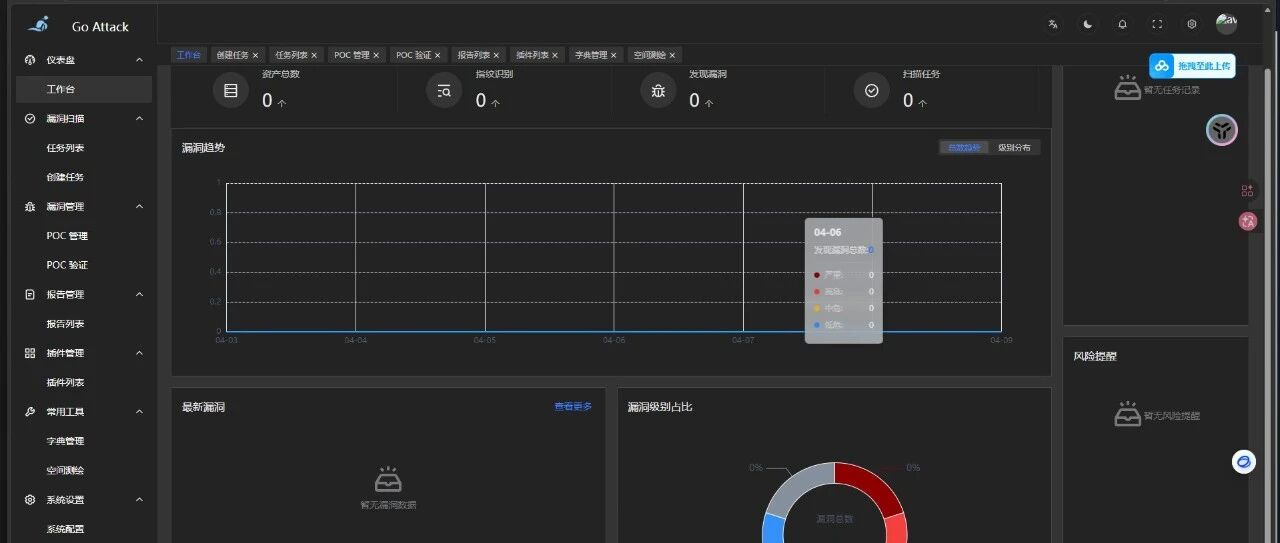
Task: Click the round floating assistant icon at right
Action: (1222, 130)
